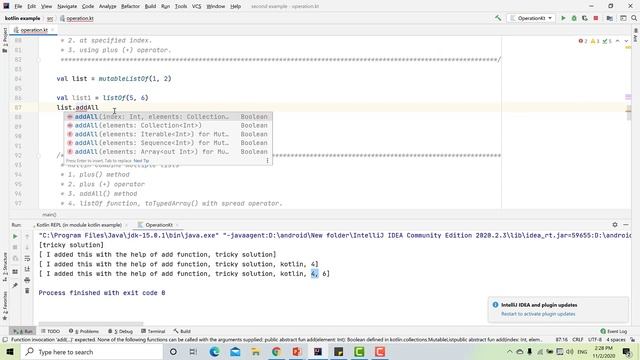Switch to the Kotlin REPL run tab

click(x=79, y=225)
